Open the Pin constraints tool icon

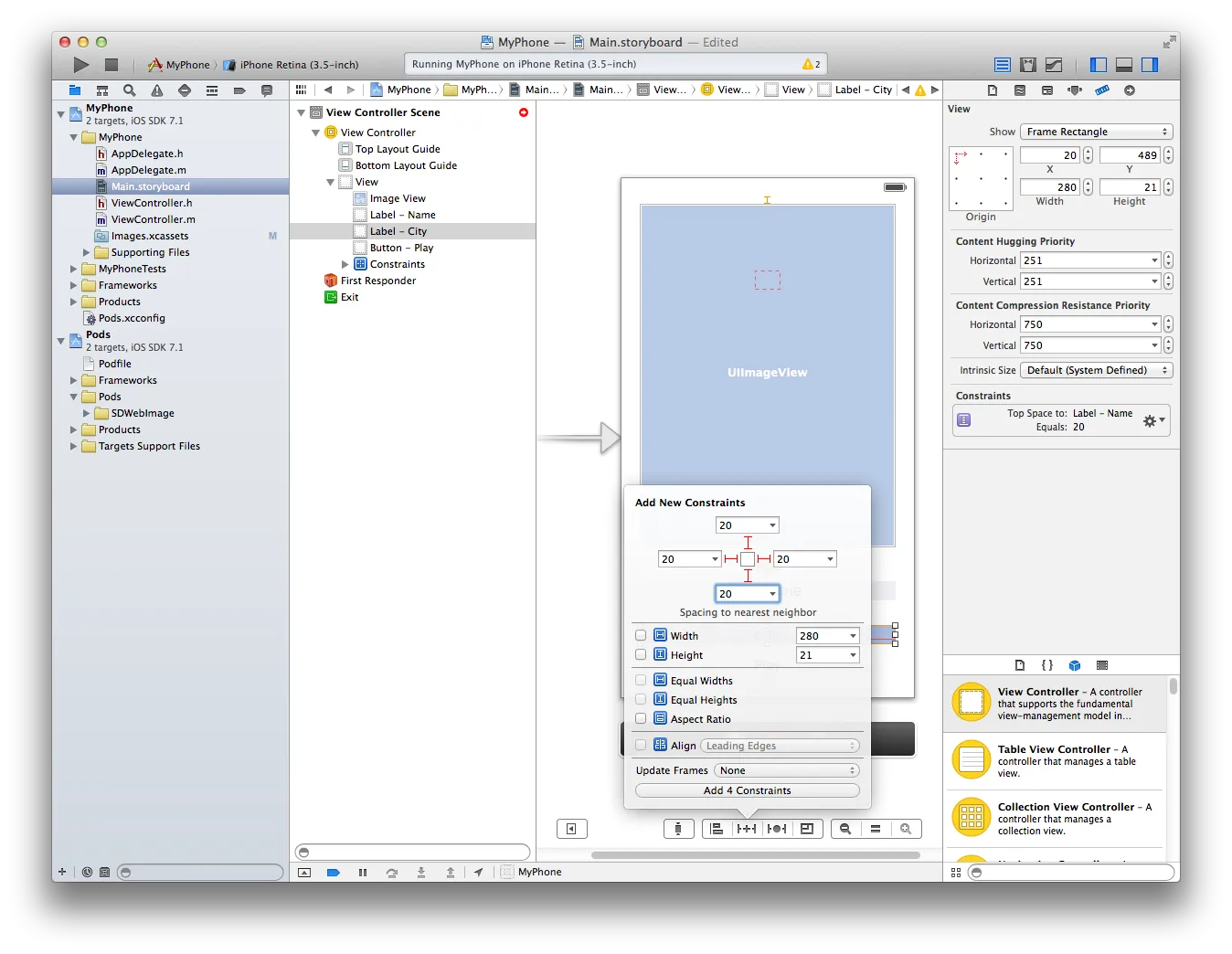point(747,829)
